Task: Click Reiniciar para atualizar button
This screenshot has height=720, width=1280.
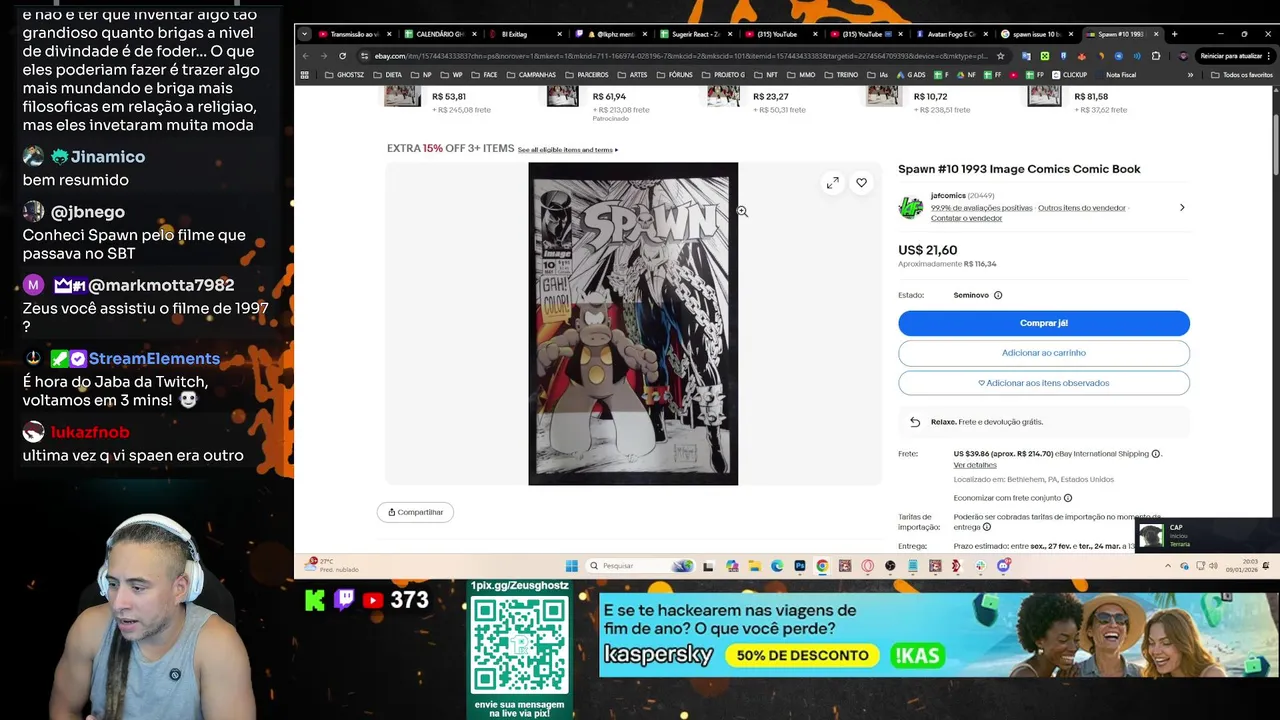Action: 1233,56
